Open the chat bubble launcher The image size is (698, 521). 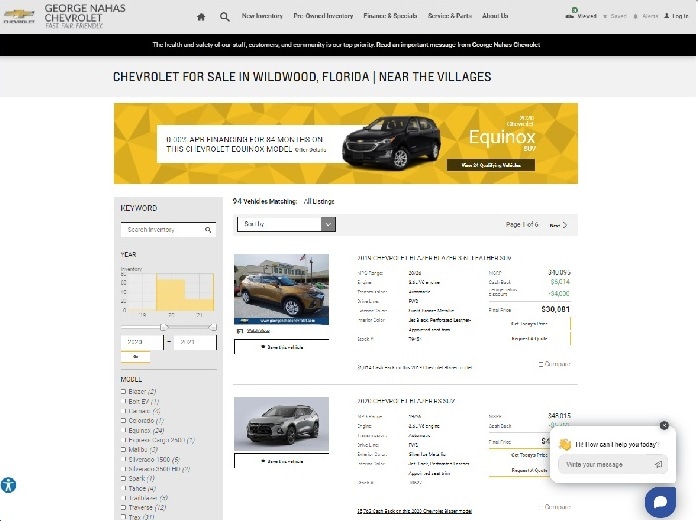click(660, 502)
